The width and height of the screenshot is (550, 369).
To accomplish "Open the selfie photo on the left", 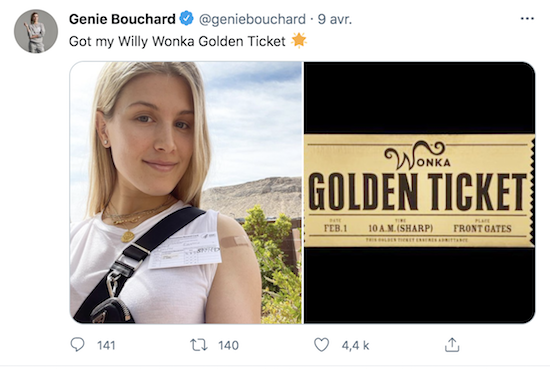I will coord(186,192).
